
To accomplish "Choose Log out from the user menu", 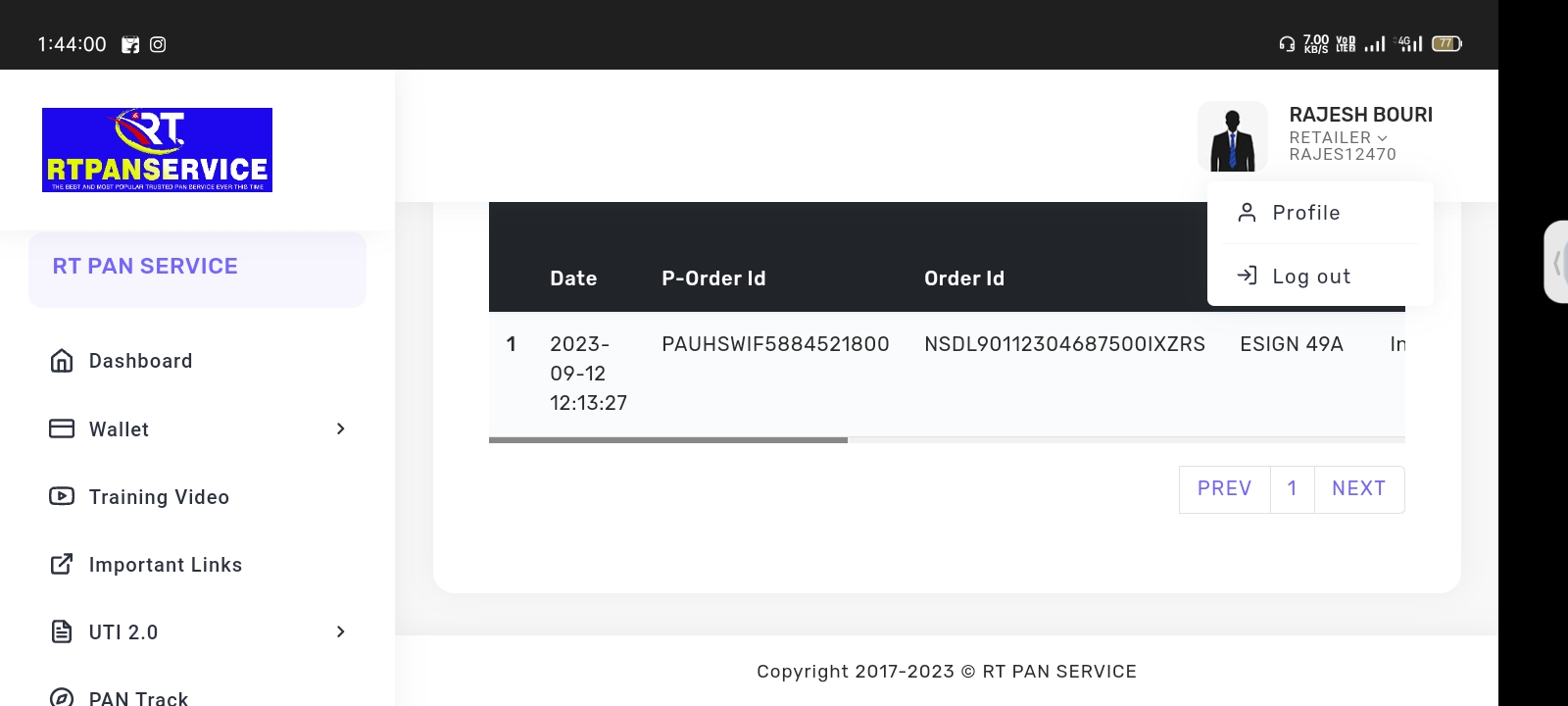I will tap(1311, 277).
